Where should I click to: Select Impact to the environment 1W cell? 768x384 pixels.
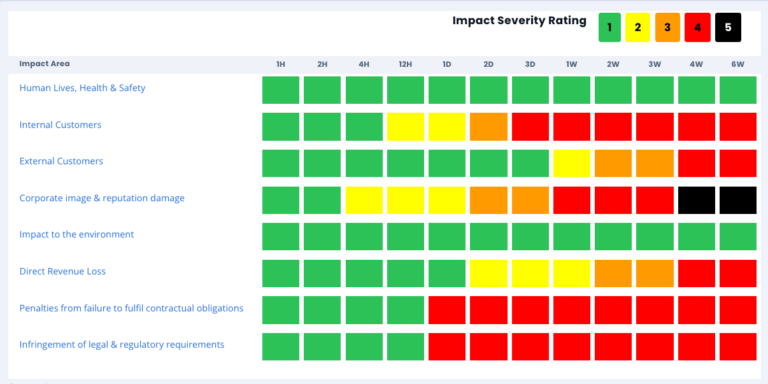572,237
